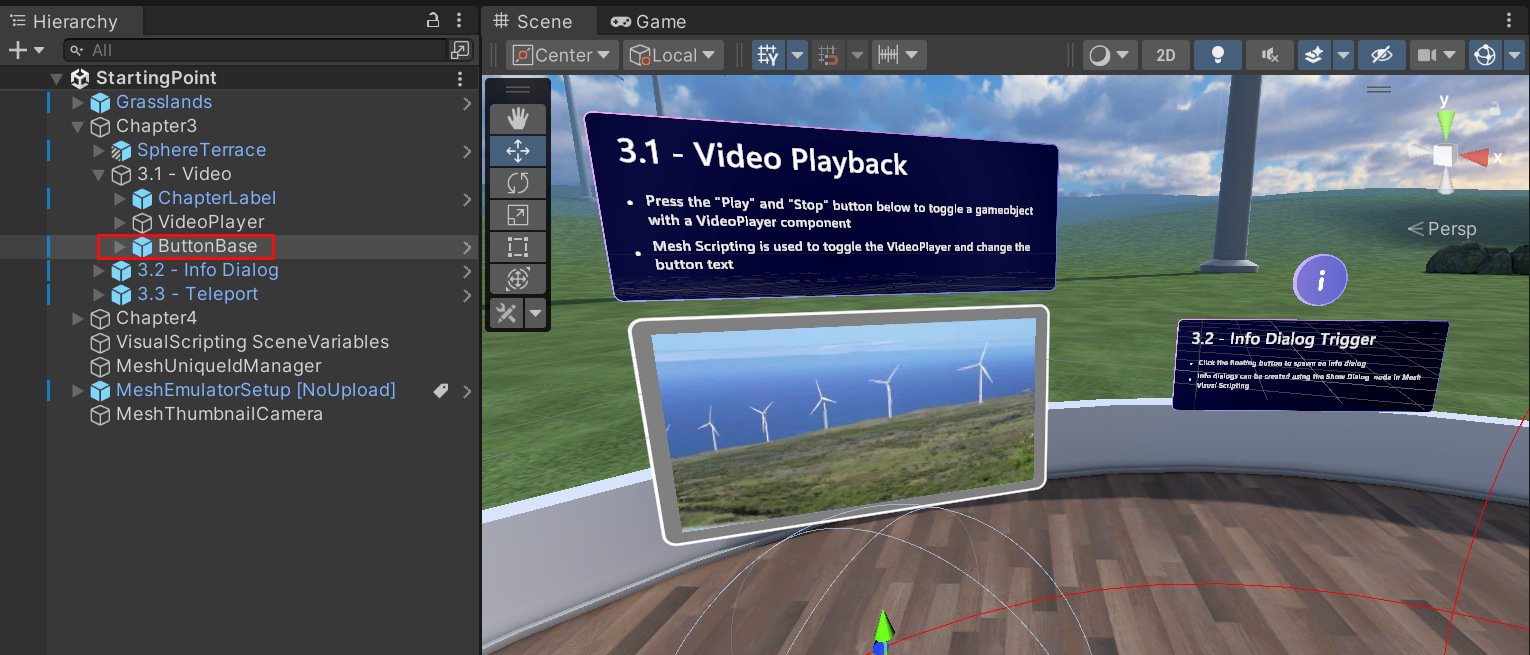
Task: Open the Hierarchy panel options menu
Action: pos(459,20)
